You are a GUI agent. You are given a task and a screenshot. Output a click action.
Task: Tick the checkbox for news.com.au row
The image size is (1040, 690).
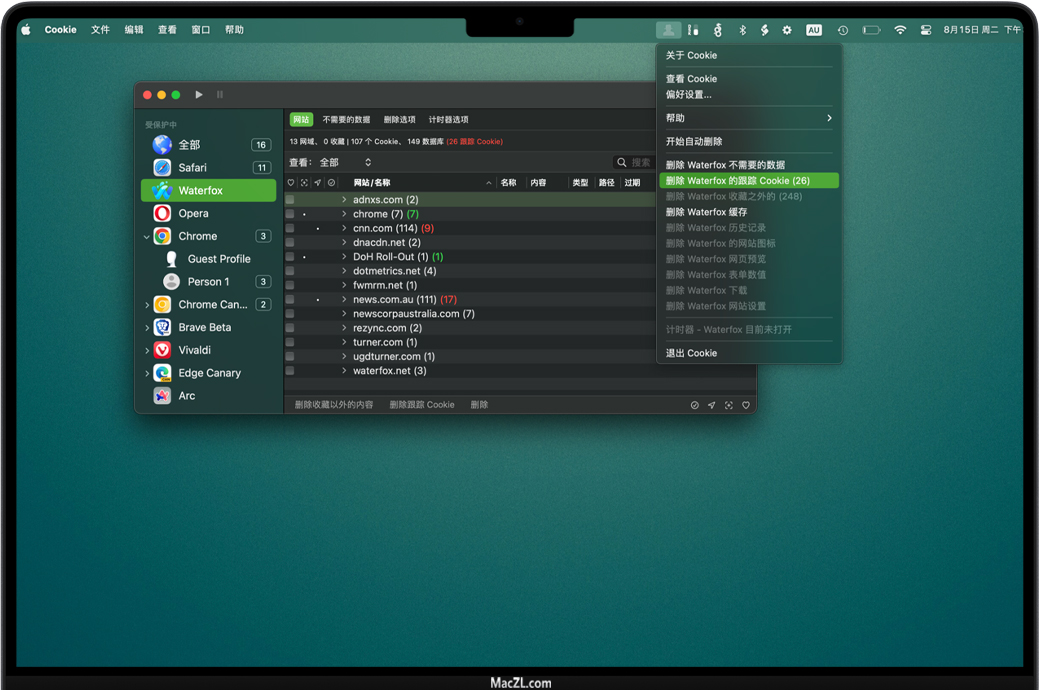(x=290, y=299)
